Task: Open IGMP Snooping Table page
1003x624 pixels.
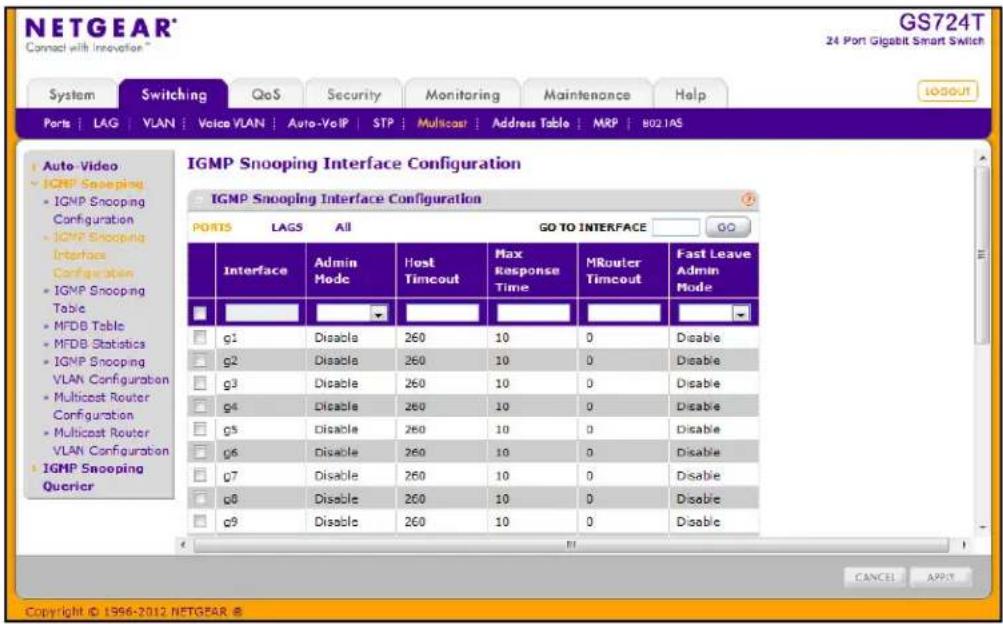Action: pyautogui.click(x=99, y=299)
